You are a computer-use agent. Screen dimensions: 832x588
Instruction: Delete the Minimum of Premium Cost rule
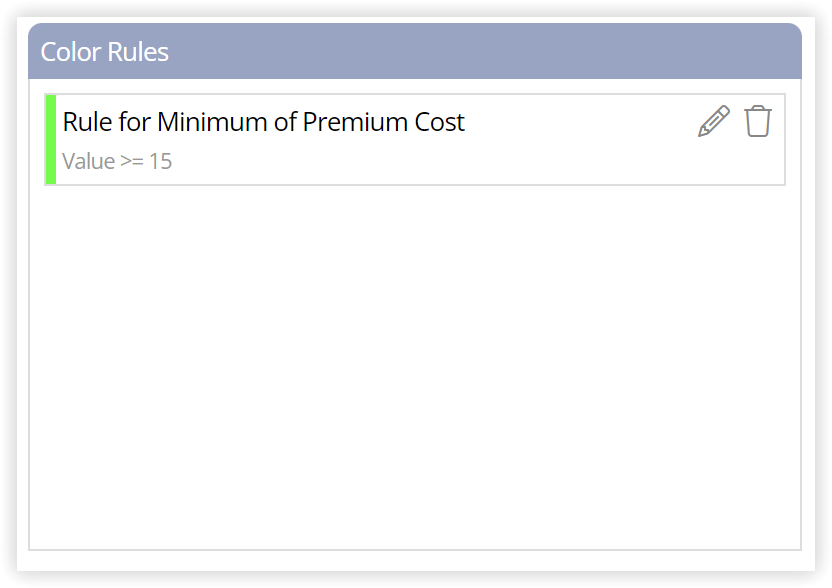758,122
